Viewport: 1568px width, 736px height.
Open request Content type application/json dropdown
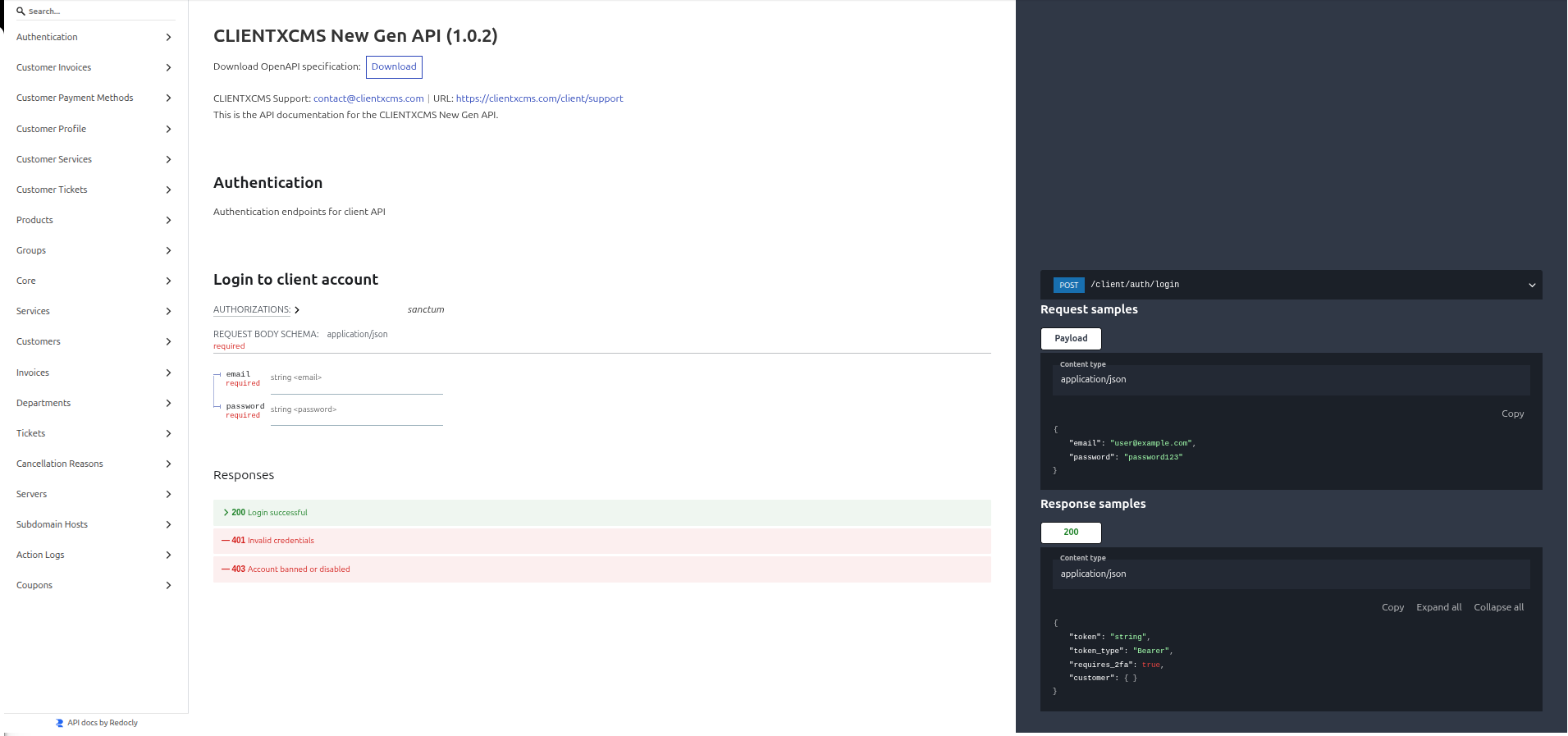[x=1291, y=380]
